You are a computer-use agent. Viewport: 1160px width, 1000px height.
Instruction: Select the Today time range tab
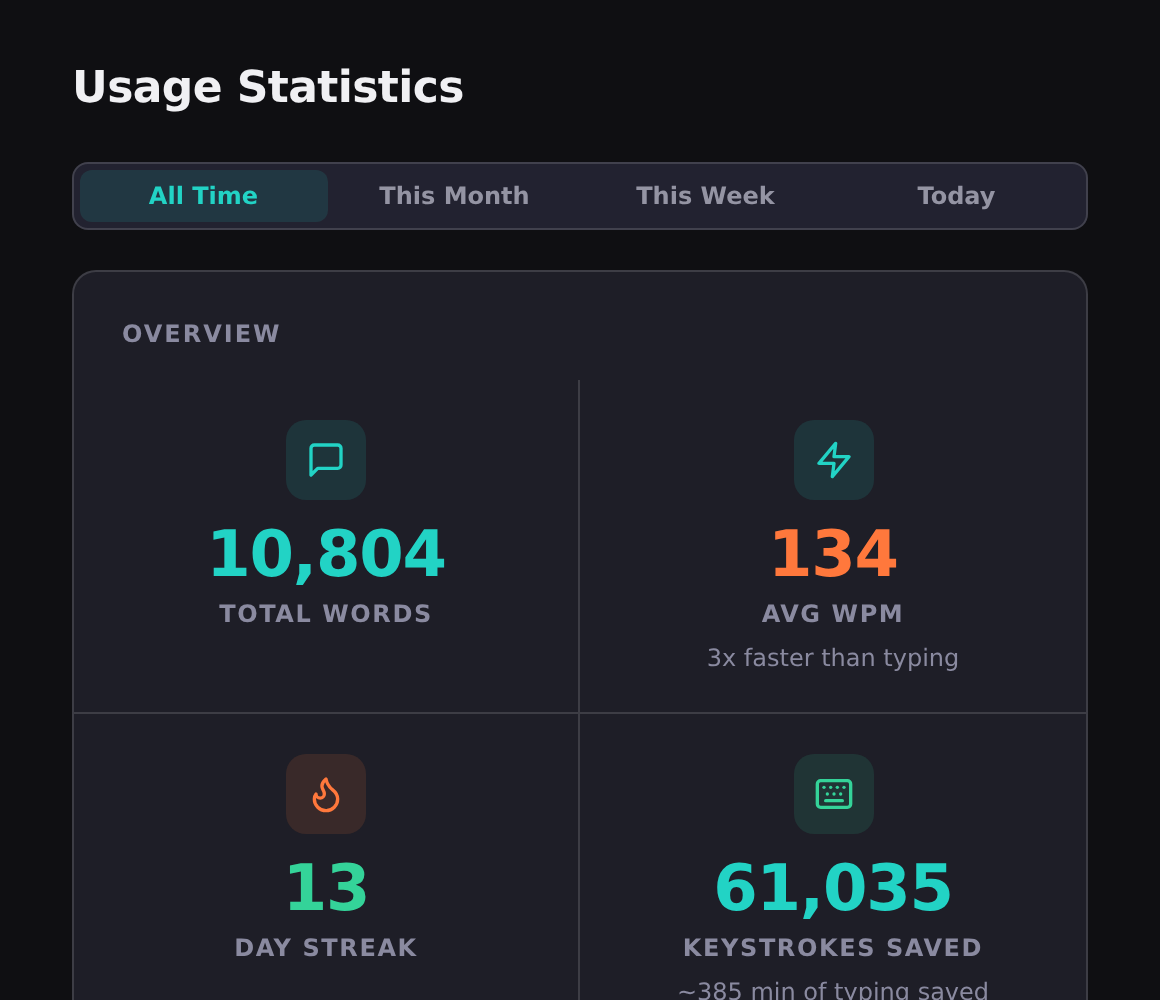click(956, 195)
